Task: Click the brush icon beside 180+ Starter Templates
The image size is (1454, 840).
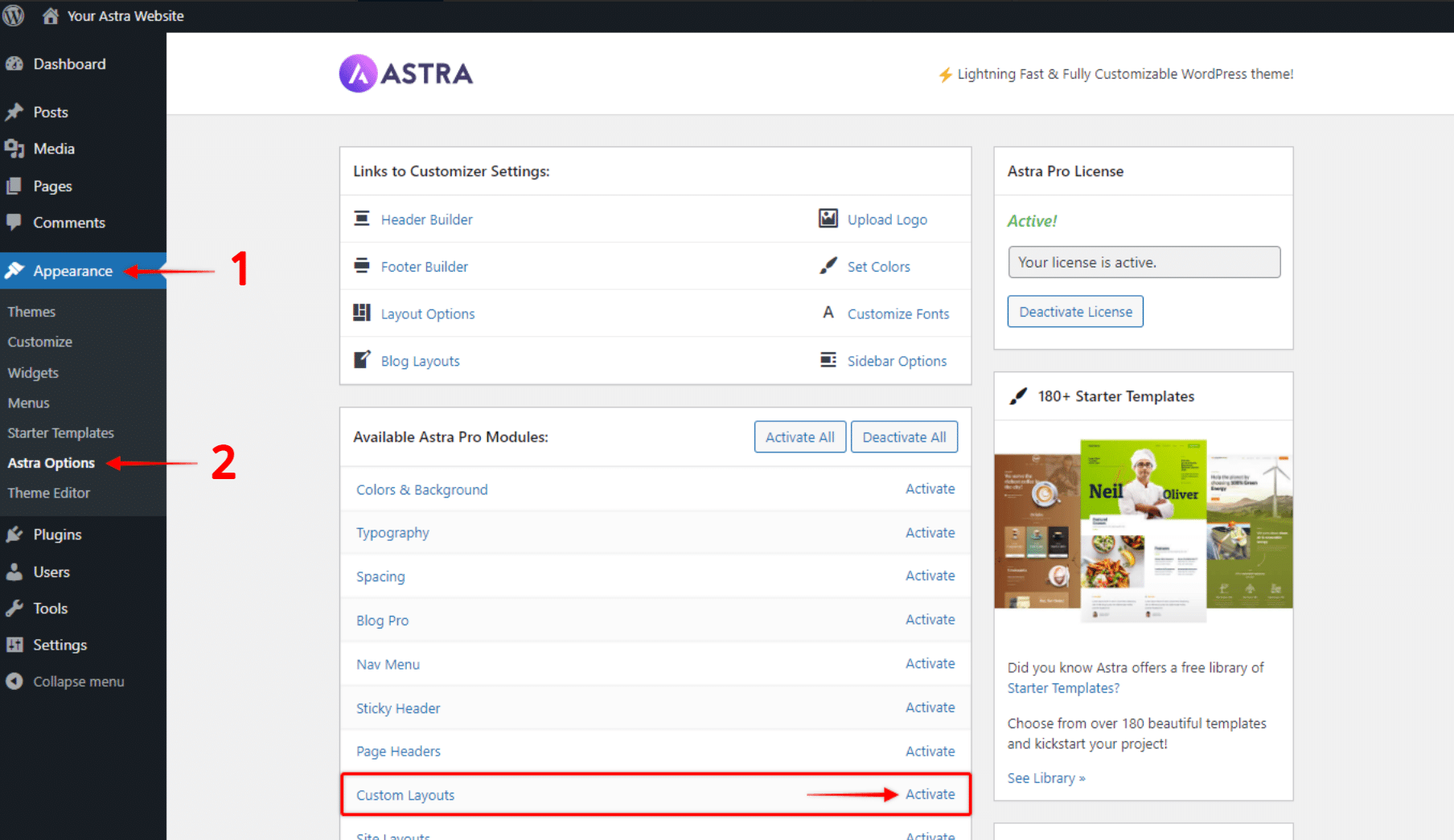Action: [x=1018, y=395]
